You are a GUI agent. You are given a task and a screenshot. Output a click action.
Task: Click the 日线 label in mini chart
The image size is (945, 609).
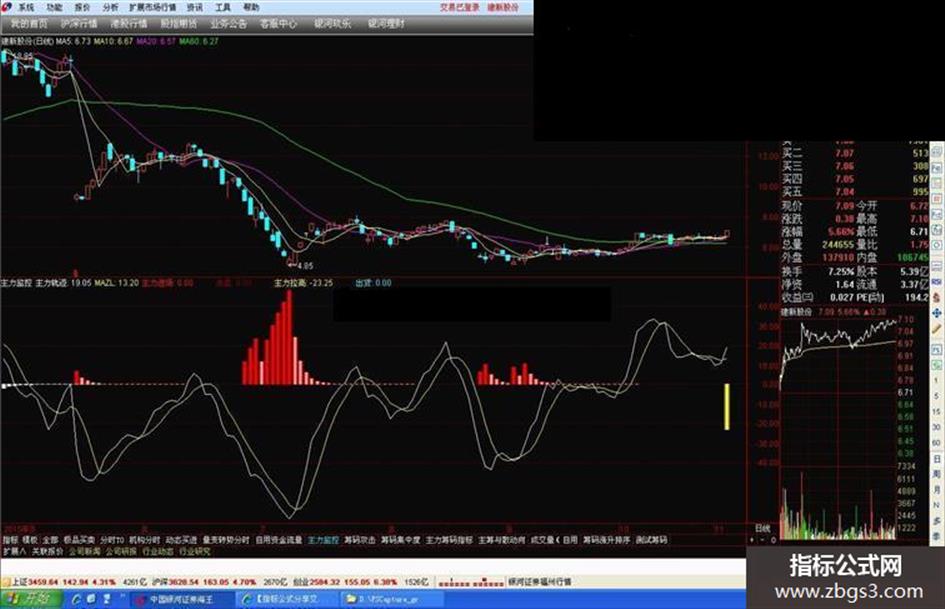click(763, 528)
